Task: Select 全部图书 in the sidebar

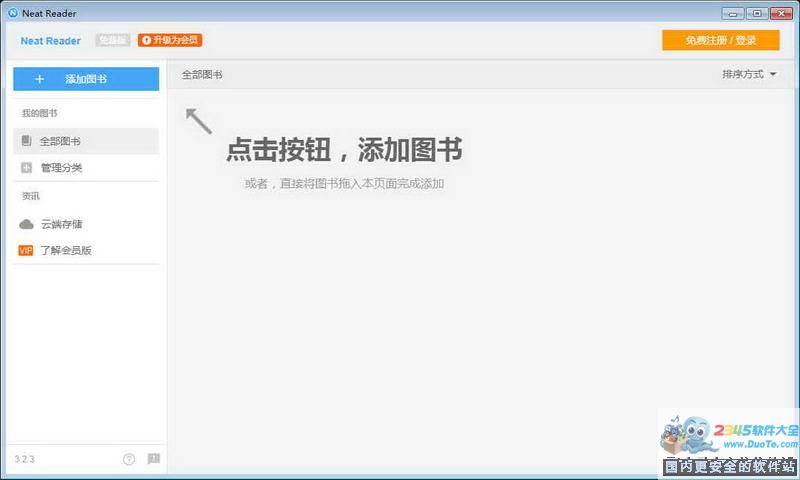Action: coord(61,141)
